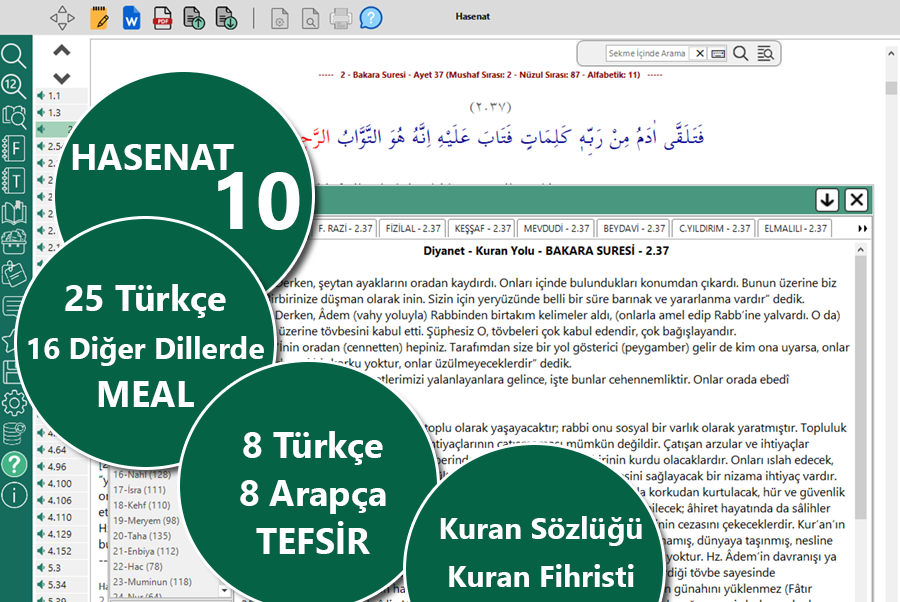Open print preview magnifier document icon
The image size is (900, 602).
(x=311, y=18)
